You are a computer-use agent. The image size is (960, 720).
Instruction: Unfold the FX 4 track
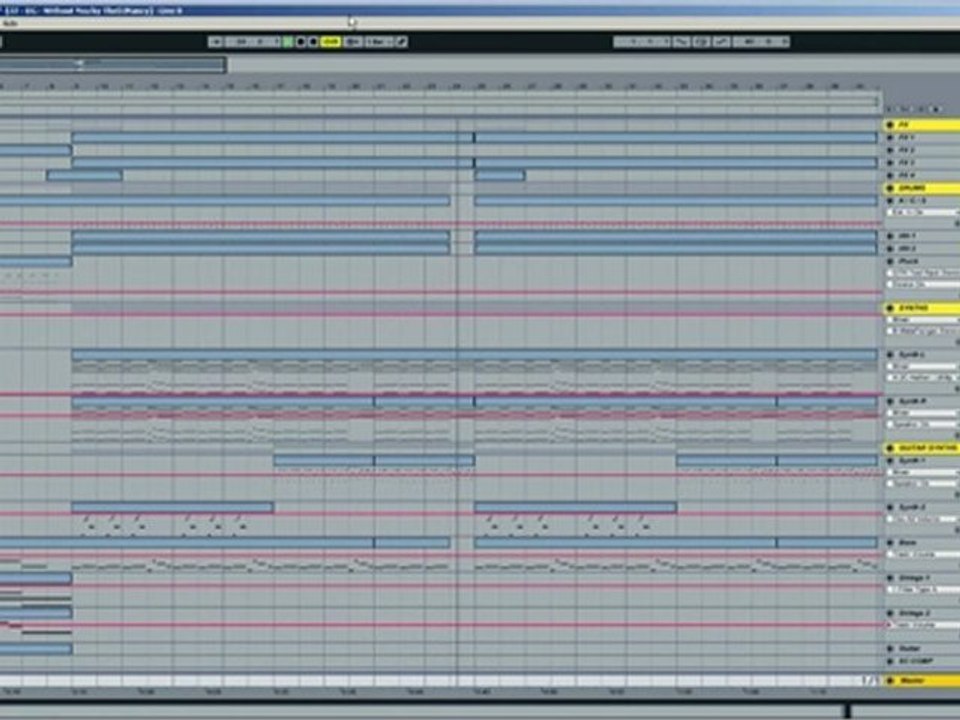(890, 175)
